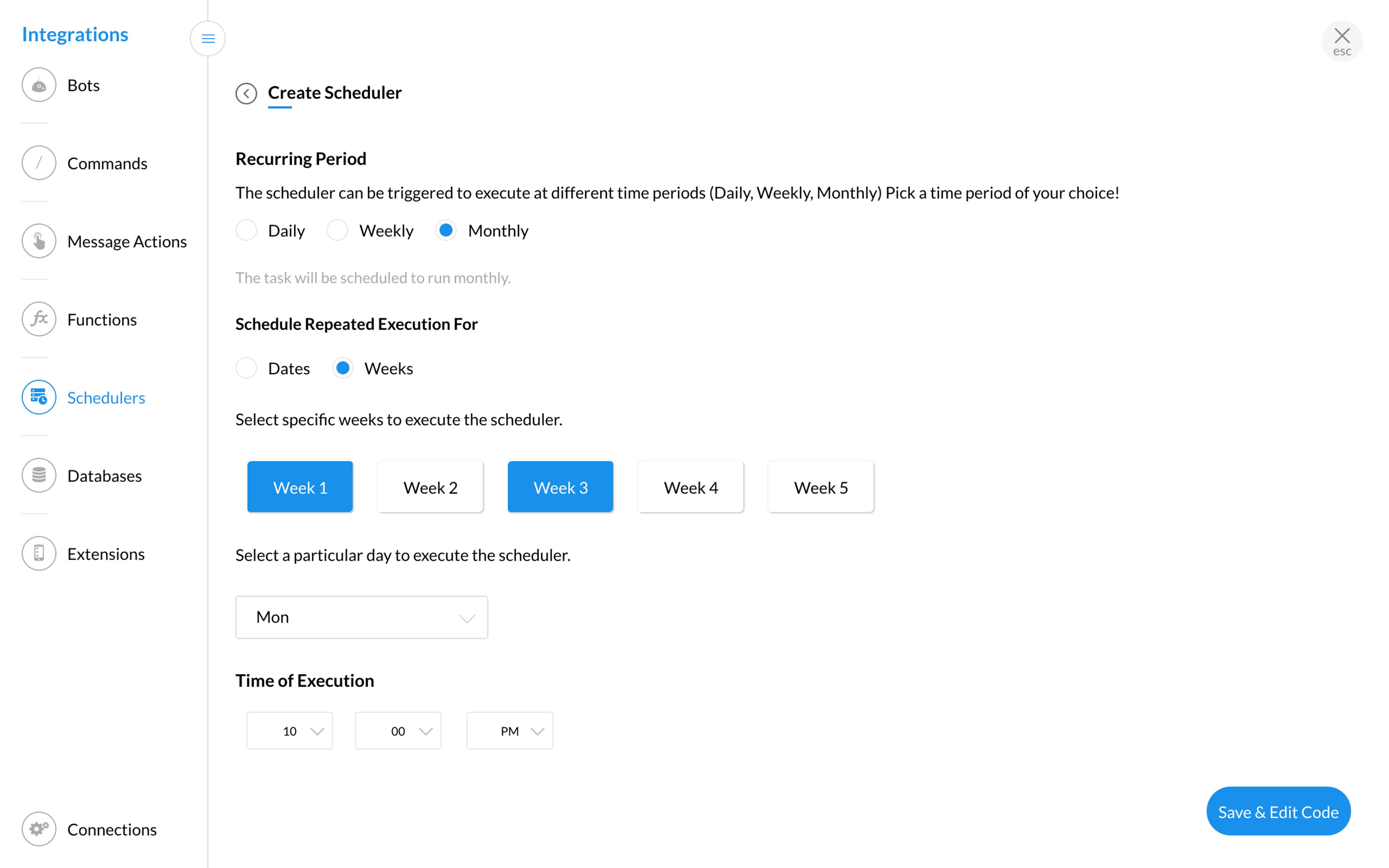Select the Daily recurring period option
This screenshot has height=868, width=1389.
coord(246,230)
